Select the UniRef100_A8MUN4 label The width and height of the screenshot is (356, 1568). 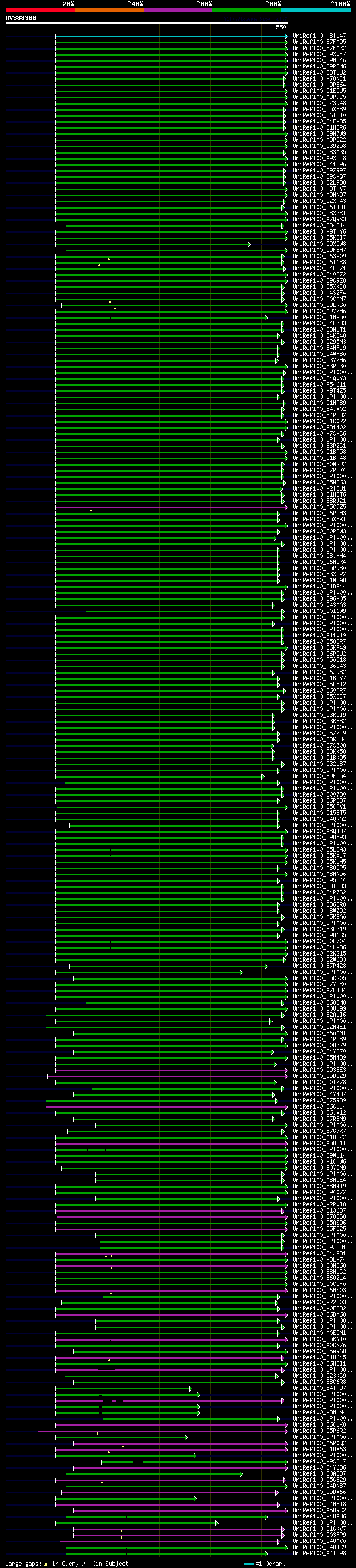tap(319, 1413)
